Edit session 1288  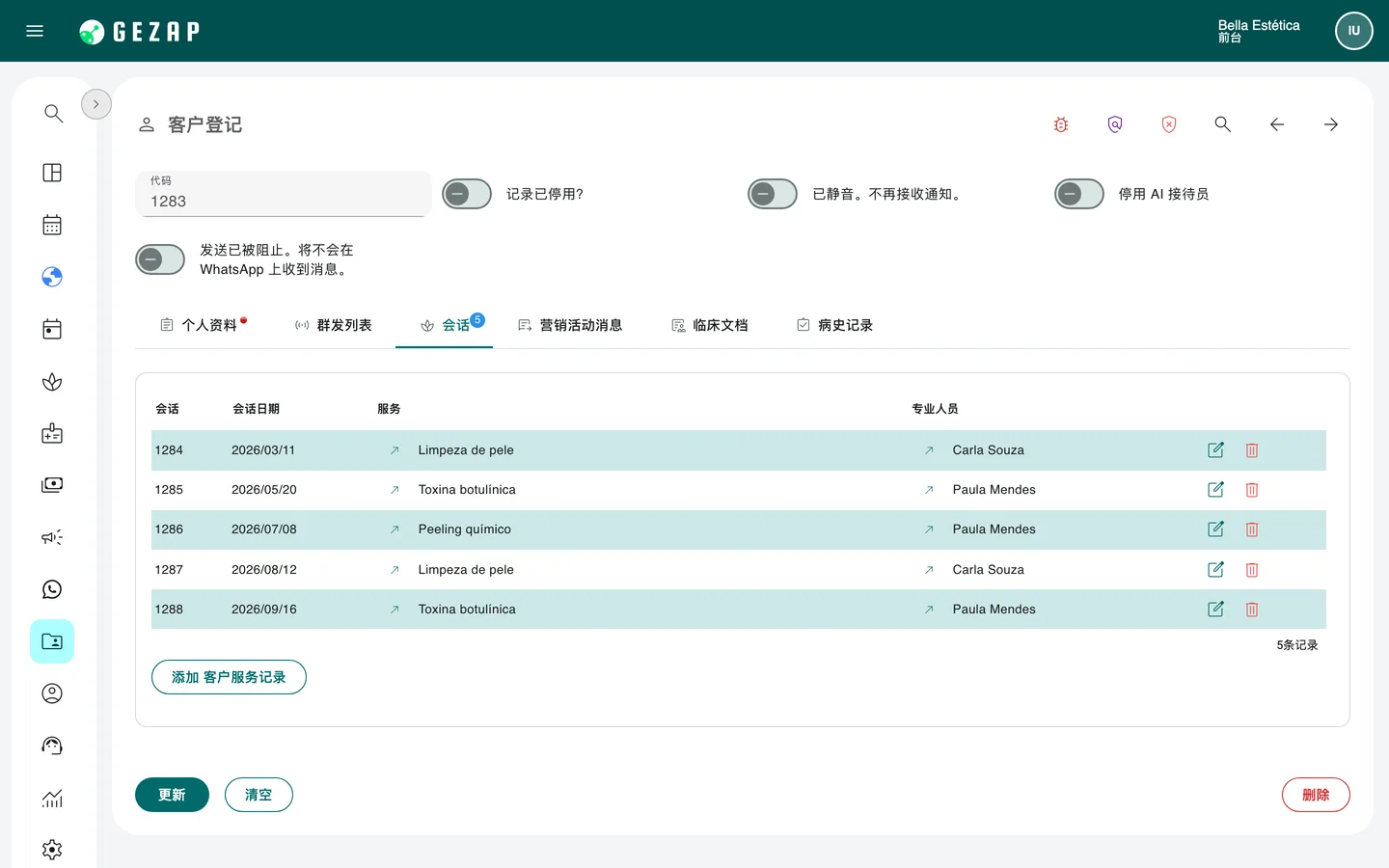pos(1216,610)
